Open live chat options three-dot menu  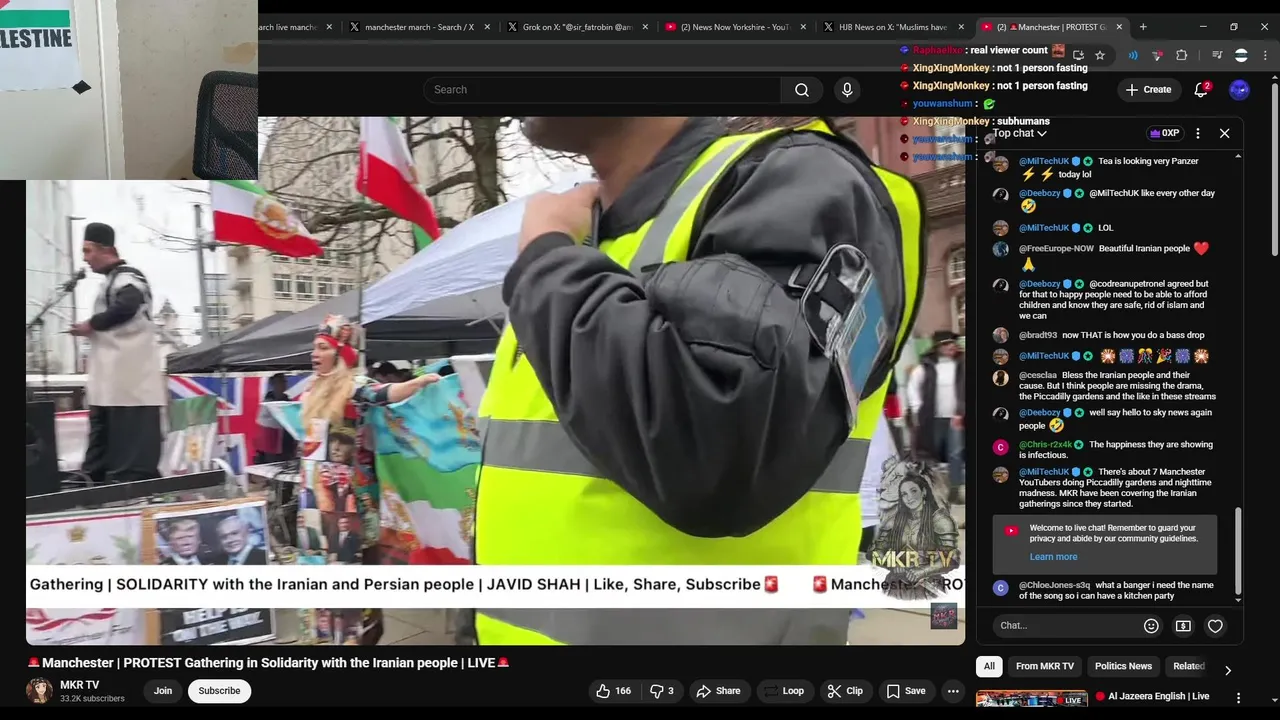coord(1198,133)
